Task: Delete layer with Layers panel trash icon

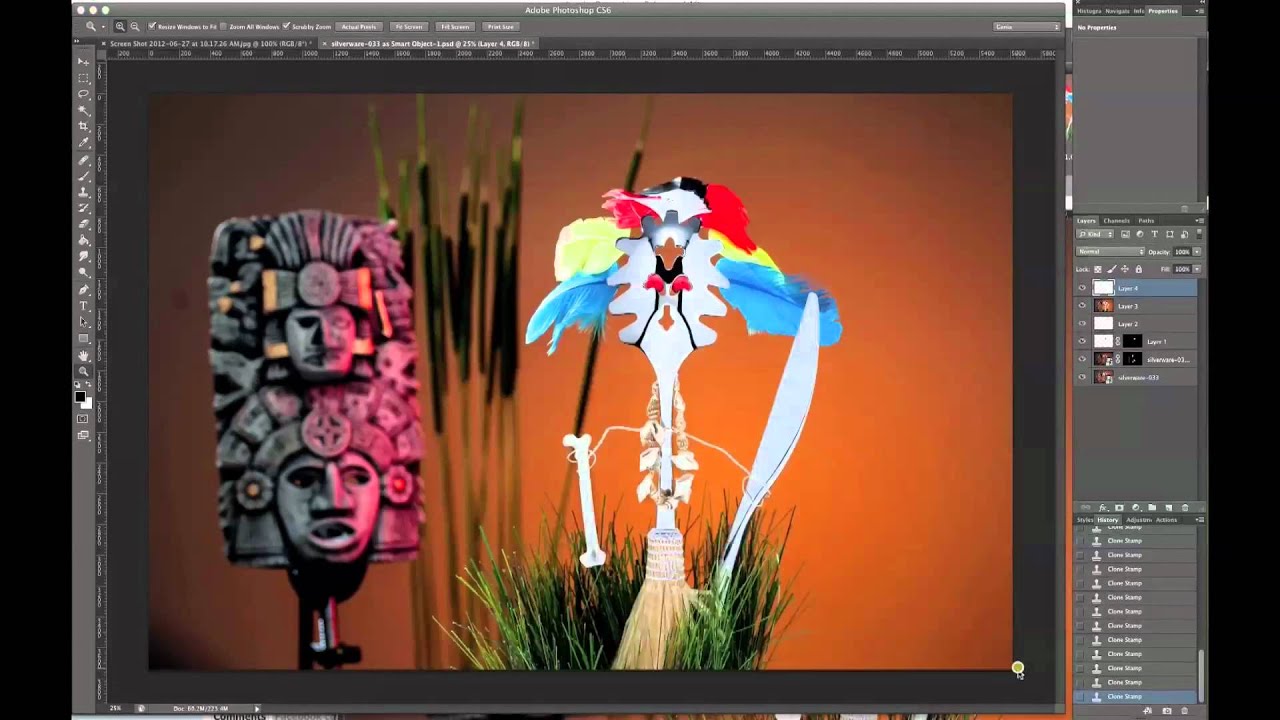Action: click(1185, 507)
